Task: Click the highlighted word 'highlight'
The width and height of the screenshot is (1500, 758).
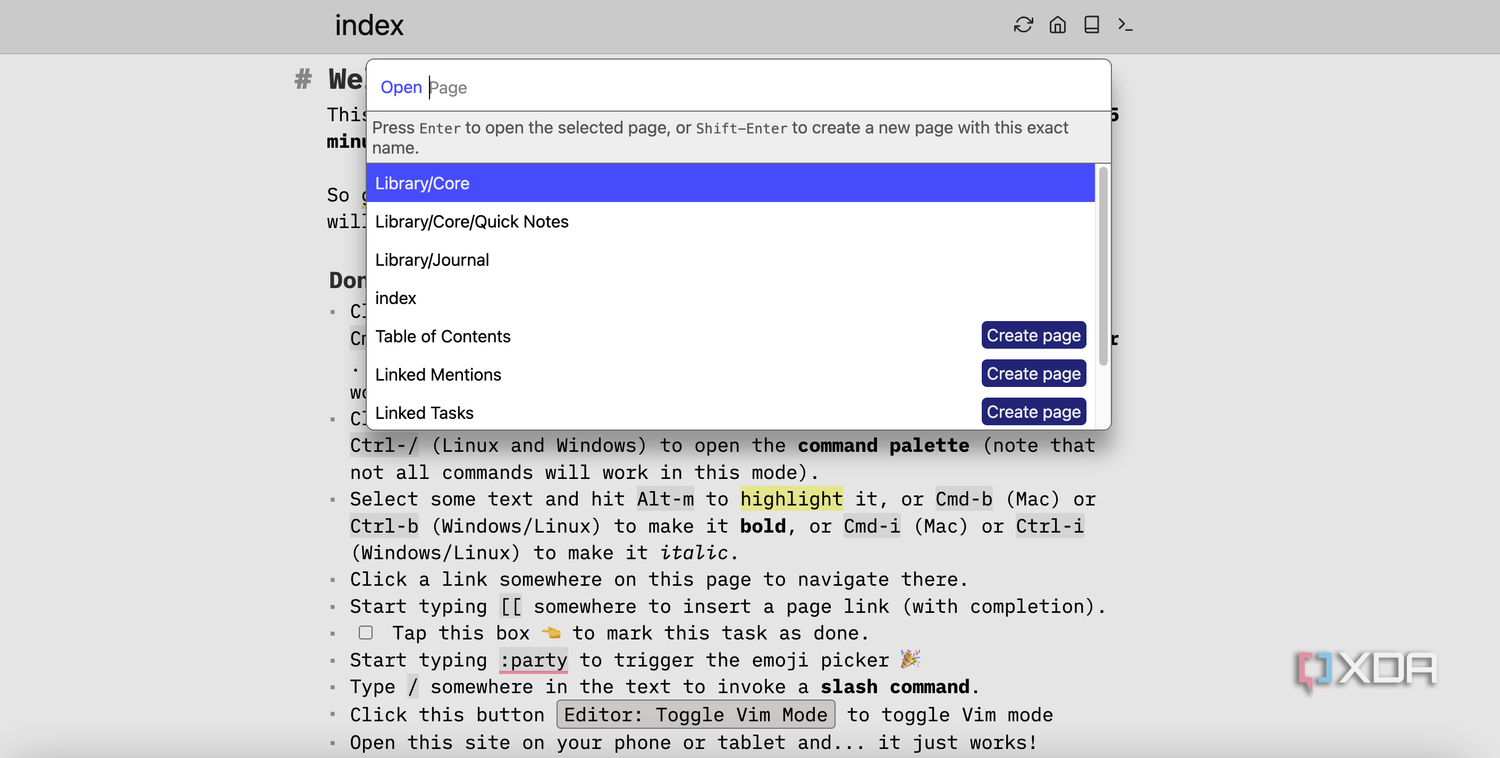Action: [791, 499]
